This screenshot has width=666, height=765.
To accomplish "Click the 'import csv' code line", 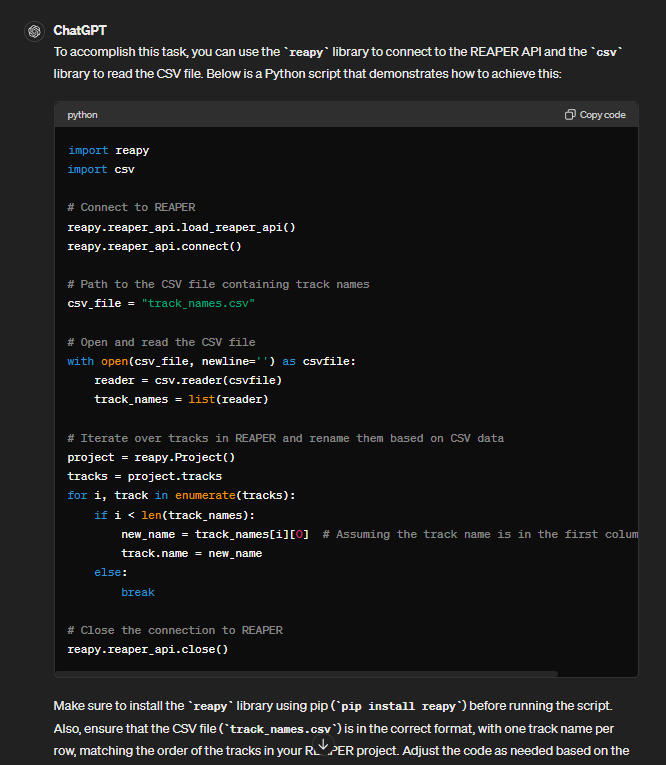I will [x=101, y=169].
